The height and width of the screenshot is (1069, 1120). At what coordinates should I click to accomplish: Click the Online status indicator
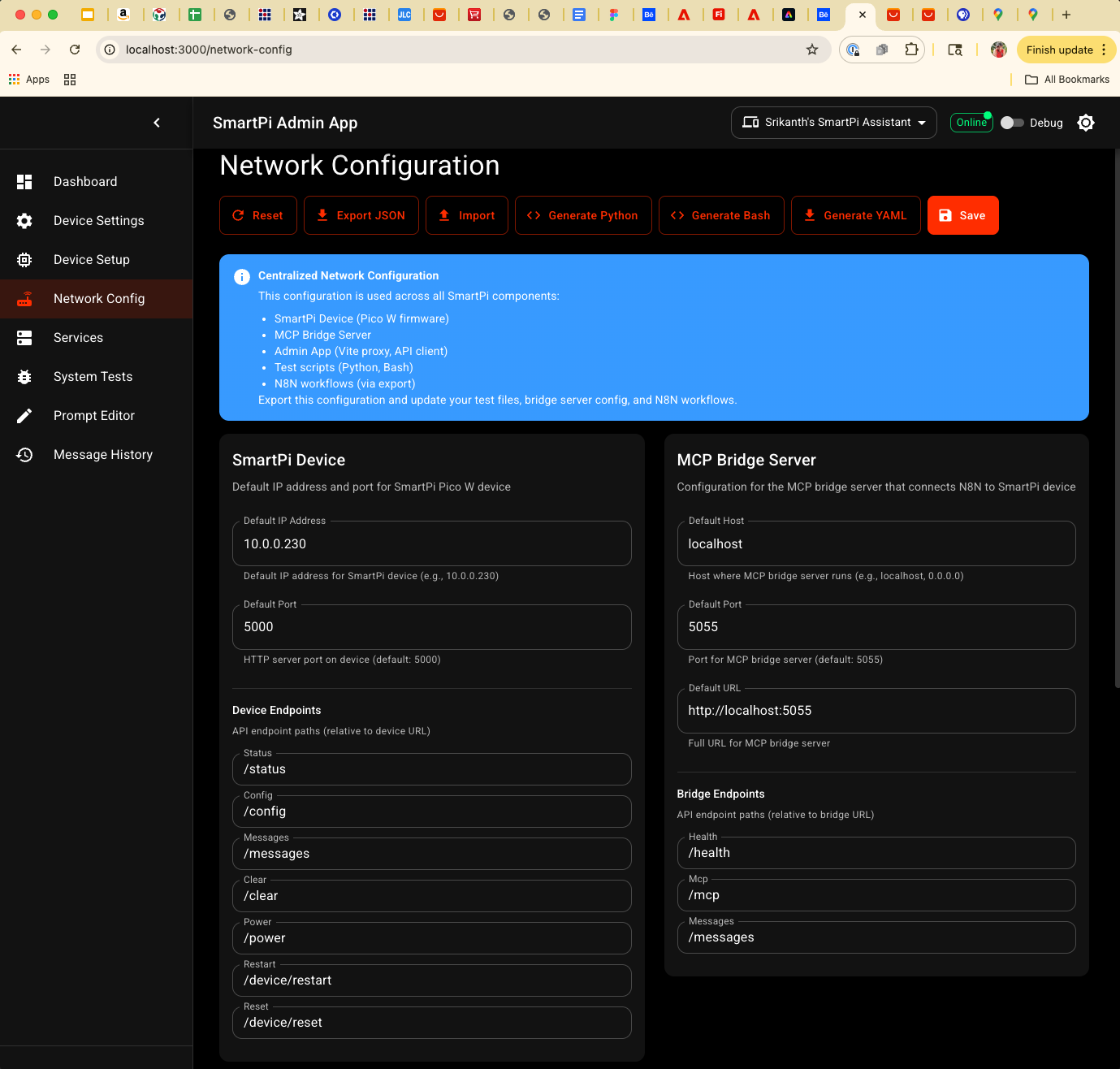pos(971,123)
